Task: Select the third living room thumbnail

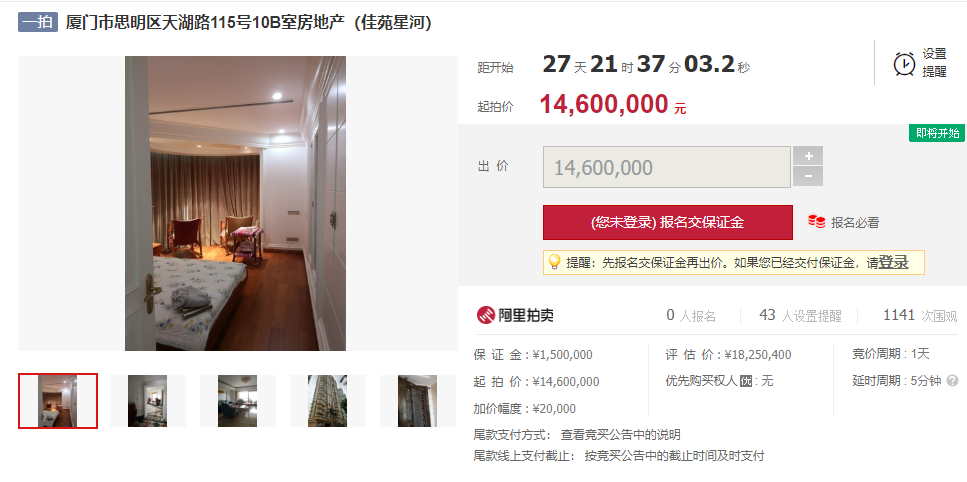Action: [237, 401]
